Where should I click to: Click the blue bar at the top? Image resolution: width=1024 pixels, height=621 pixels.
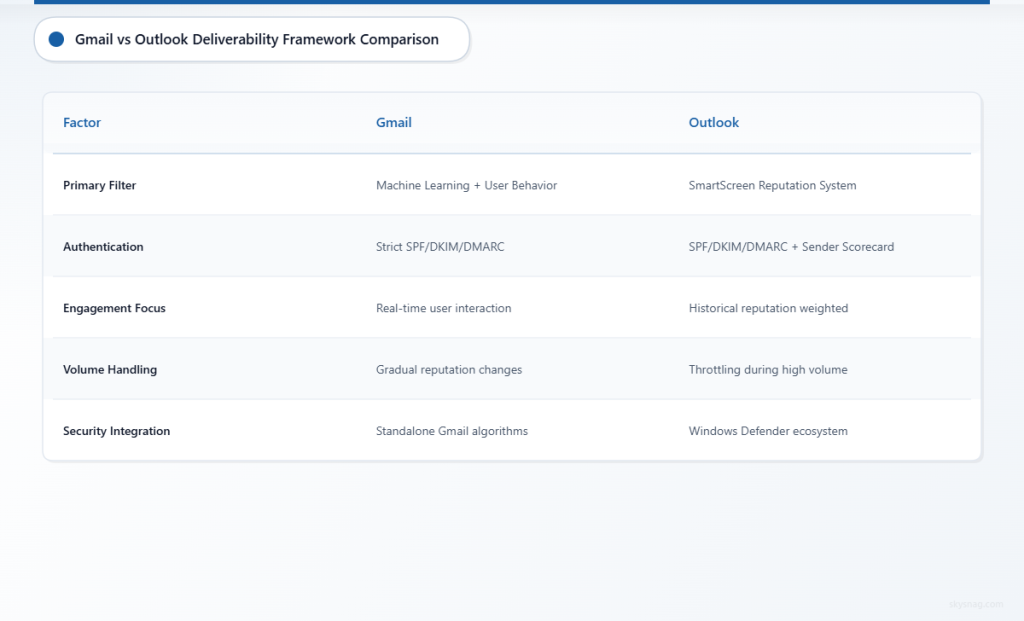pyautogui.click(x=512, y=3)
